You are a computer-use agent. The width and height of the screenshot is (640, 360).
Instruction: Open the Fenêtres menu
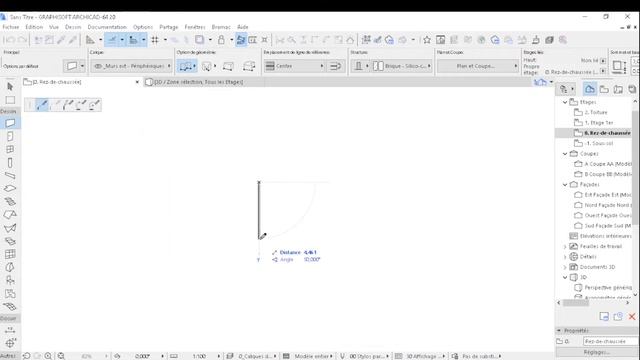point(195,27)
